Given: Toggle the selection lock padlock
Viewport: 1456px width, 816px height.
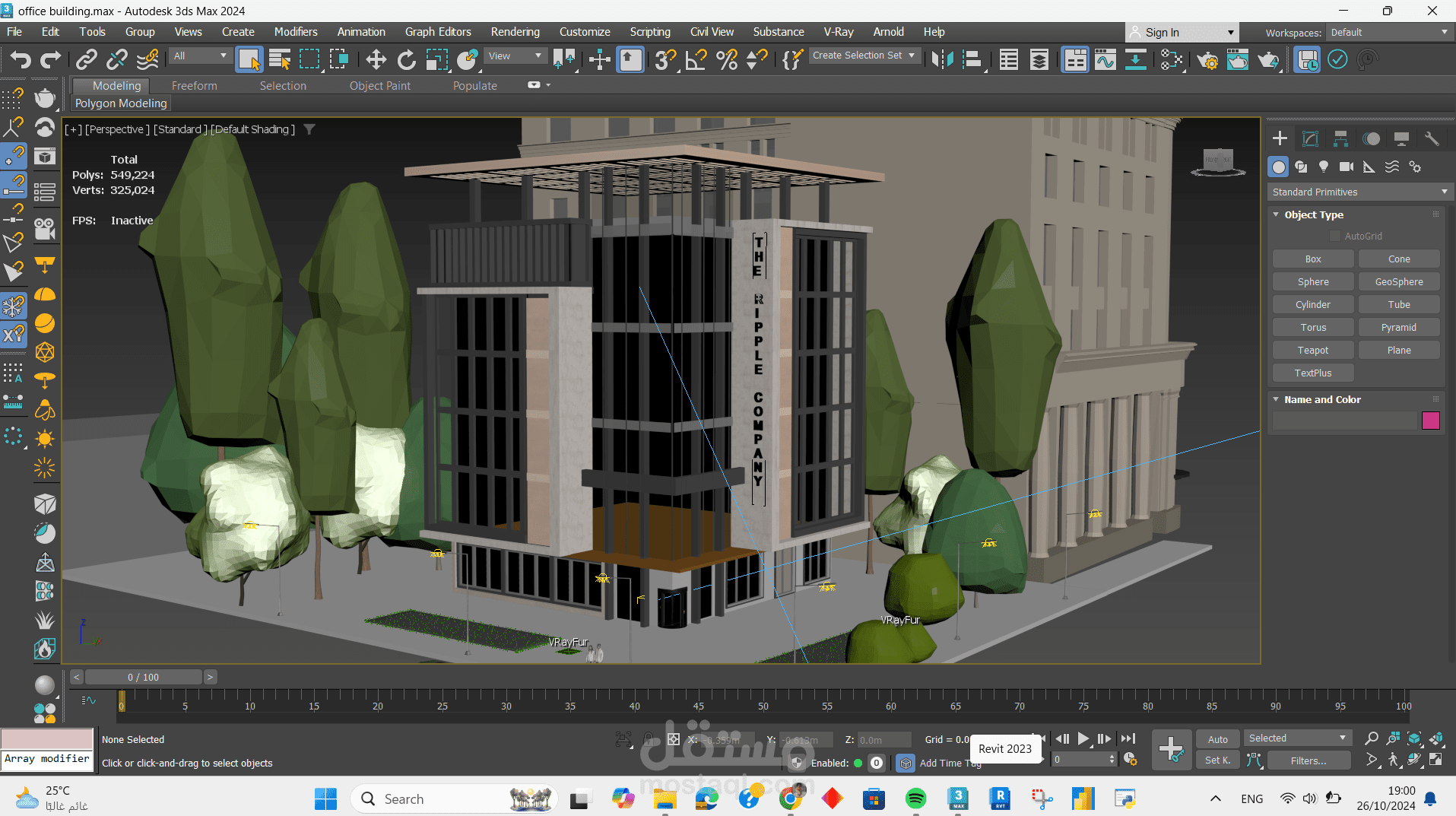Looking at the screenshot, I should (649, 739).
